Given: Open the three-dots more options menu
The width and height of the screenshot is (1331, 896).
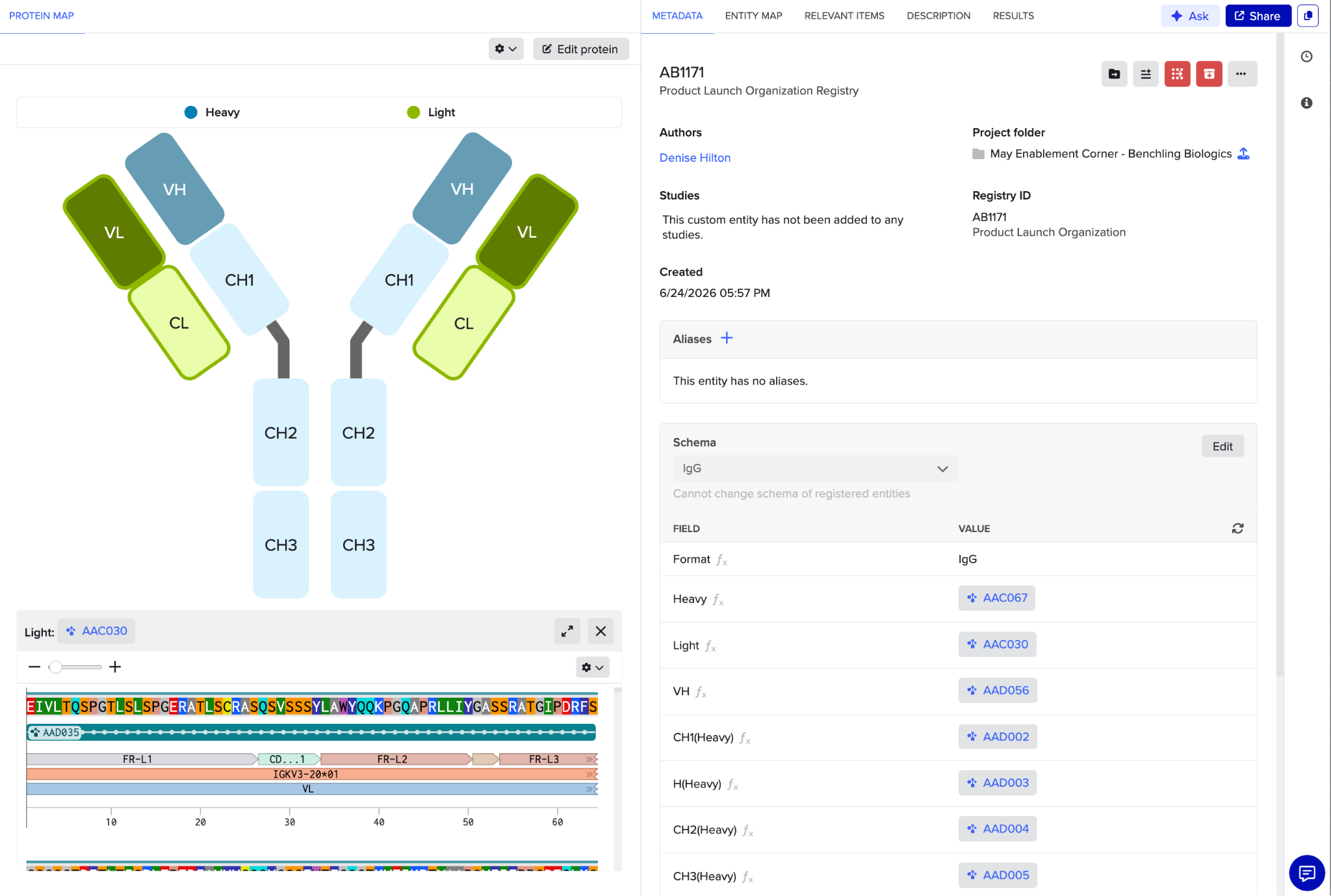Looking at the screenshot, I should [x=1241, y=74].
